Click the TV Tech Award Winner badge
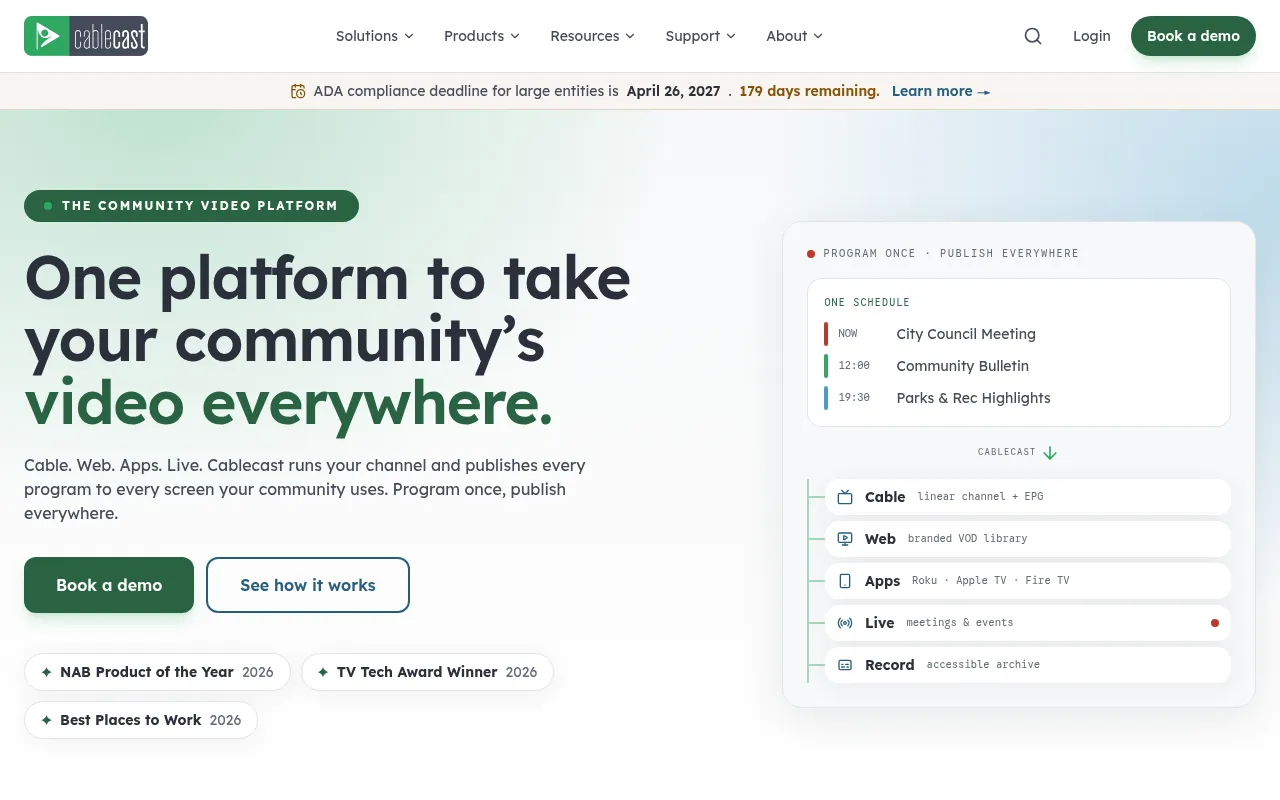The width and height of the screenshot is (1280, 800). coord(427,672)
